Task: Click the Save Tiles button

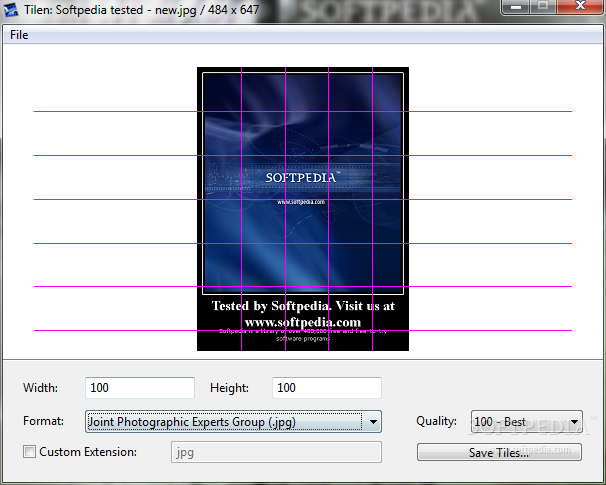Action: [499, 452]
